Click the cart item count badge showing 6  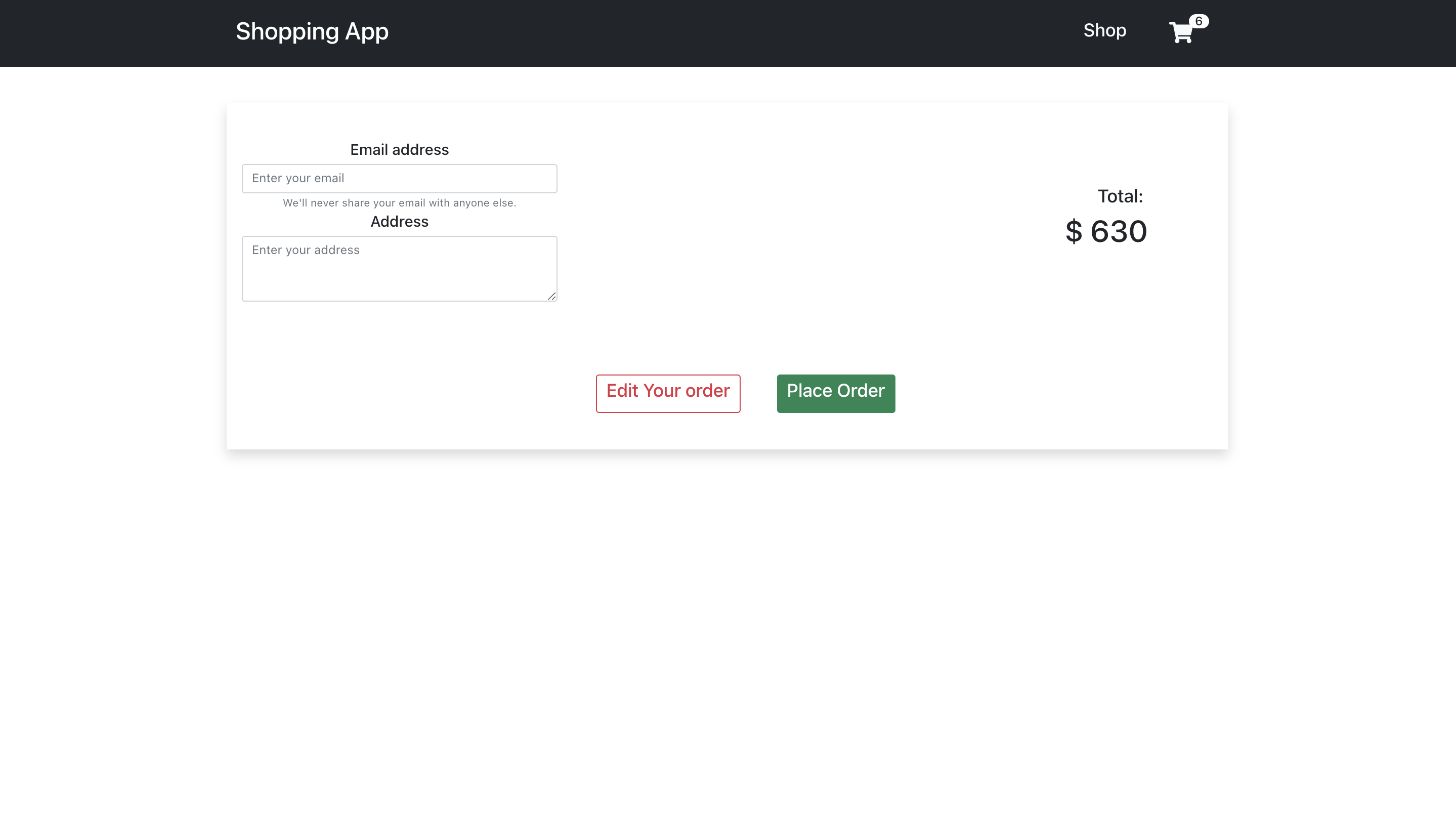coord(1201,21)
